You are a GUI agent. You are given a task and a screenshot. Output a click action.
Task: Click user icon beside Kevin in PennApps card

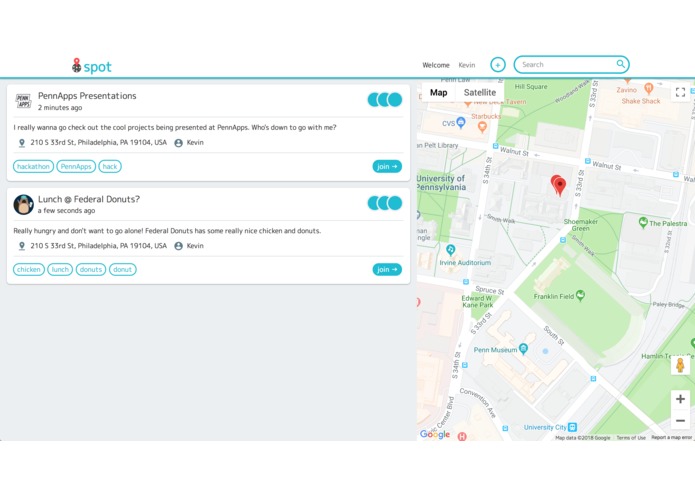(x=179, y=143)
